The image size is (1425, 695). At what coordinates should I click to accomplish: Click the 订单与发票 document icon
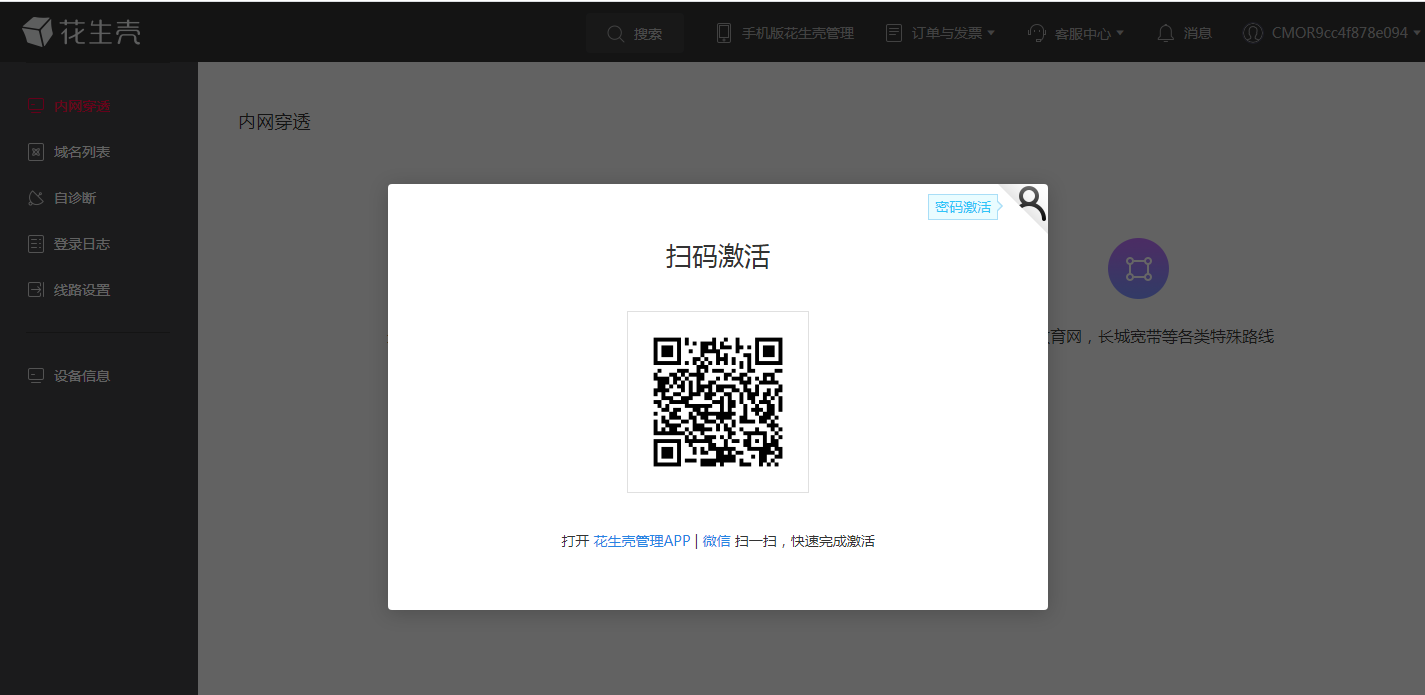pyautogui.click(x=894, y=33)
